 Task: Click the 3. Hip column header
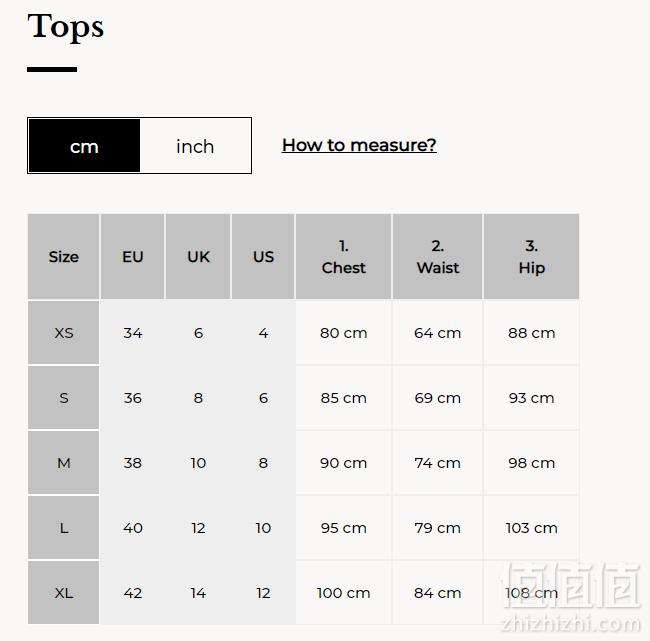coord(531,257)
